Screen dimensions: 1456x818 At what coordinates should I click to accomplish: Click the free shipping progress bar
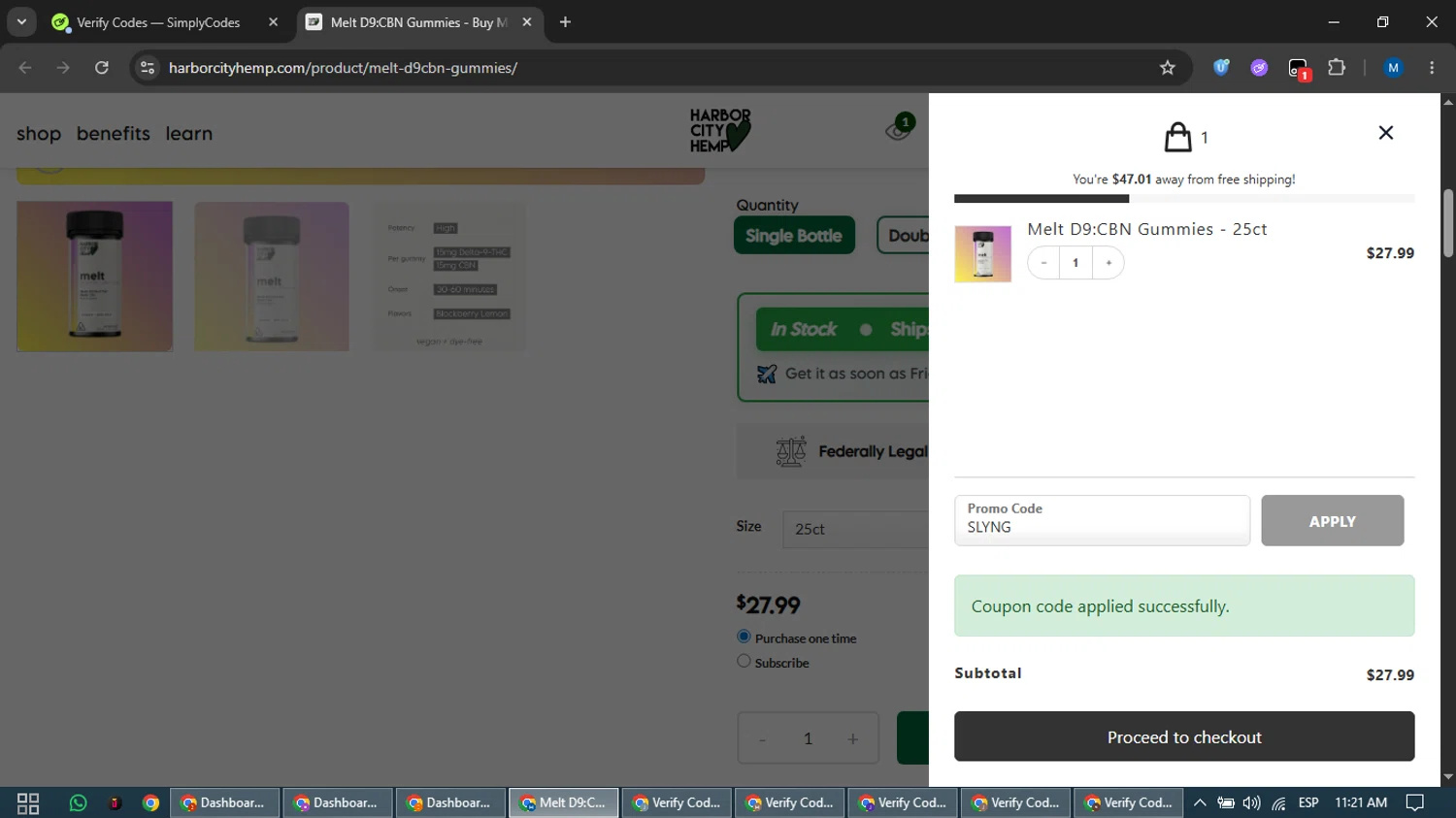(1184, 199)
